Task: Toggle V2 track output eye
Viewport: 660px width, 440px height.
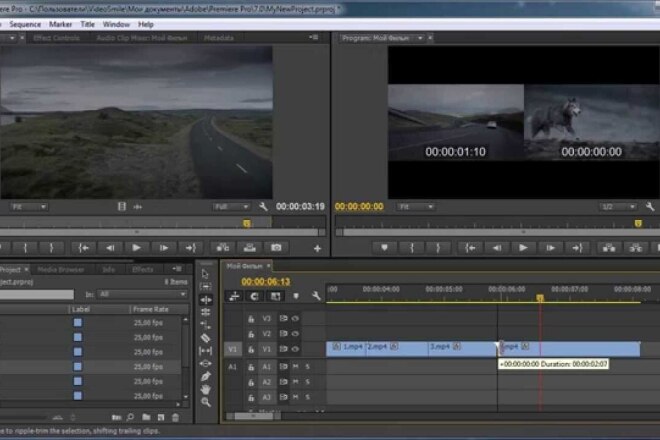Action: click(x=295, y=334)
